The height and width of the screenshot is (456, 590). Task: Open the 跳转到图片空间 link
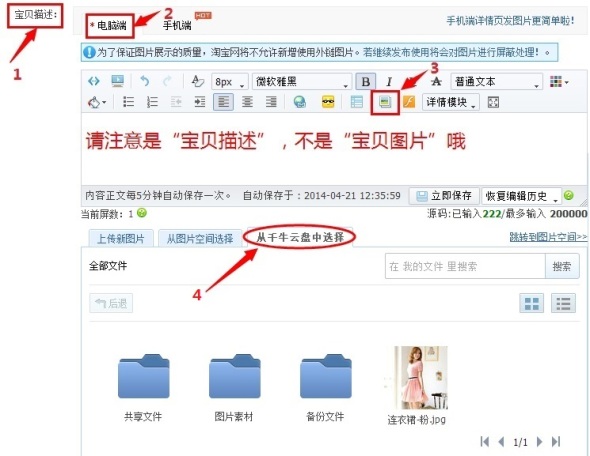(548, 237)
